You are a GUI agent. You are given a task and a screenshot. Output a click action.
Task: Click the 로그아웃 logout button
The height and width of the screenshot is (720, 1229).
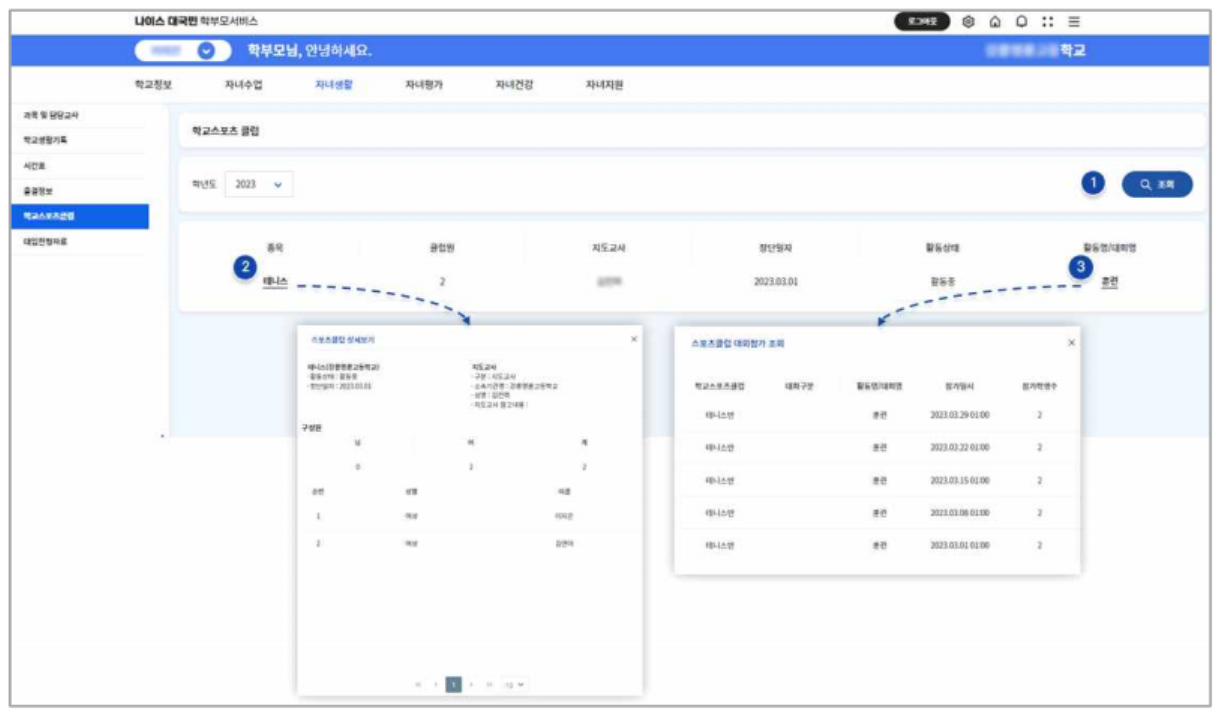click(x=921, y=21)
